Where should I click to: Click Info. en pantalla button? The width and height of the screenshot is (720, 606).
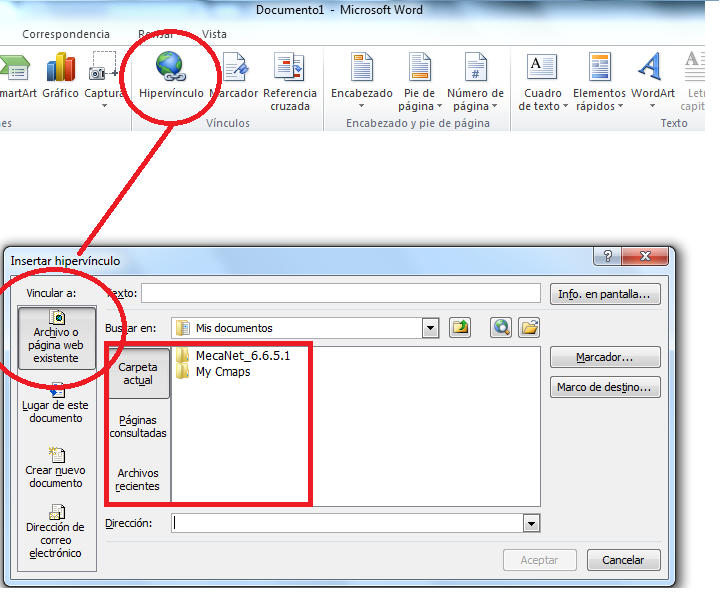(605, 294)
